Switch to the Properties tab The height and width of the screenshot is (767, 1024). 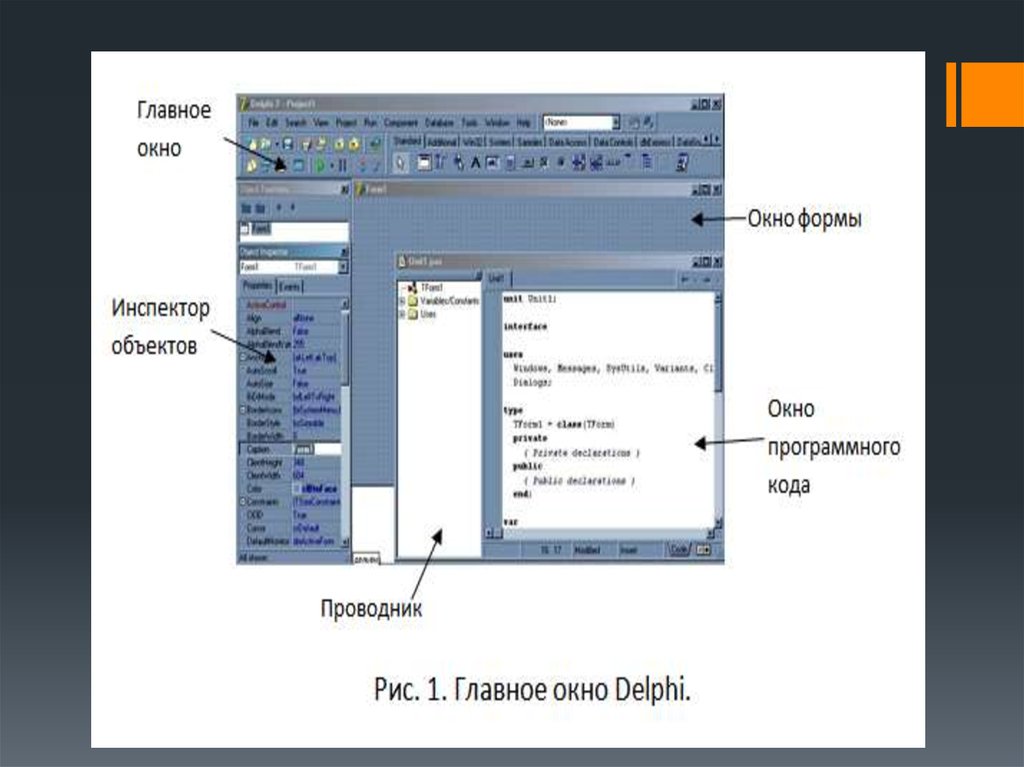pos(257,286)
